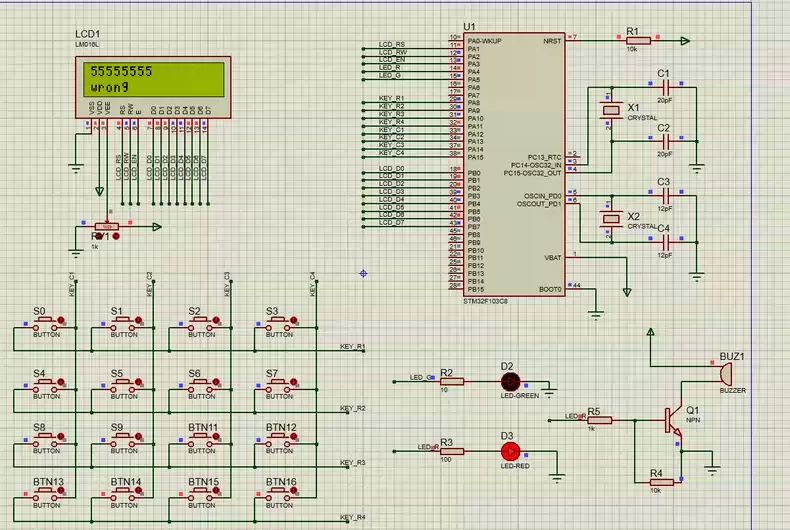Click the 'wrong' text on the LCD screen
Screen dimensions: 790x530
click(x=109, y=88)
